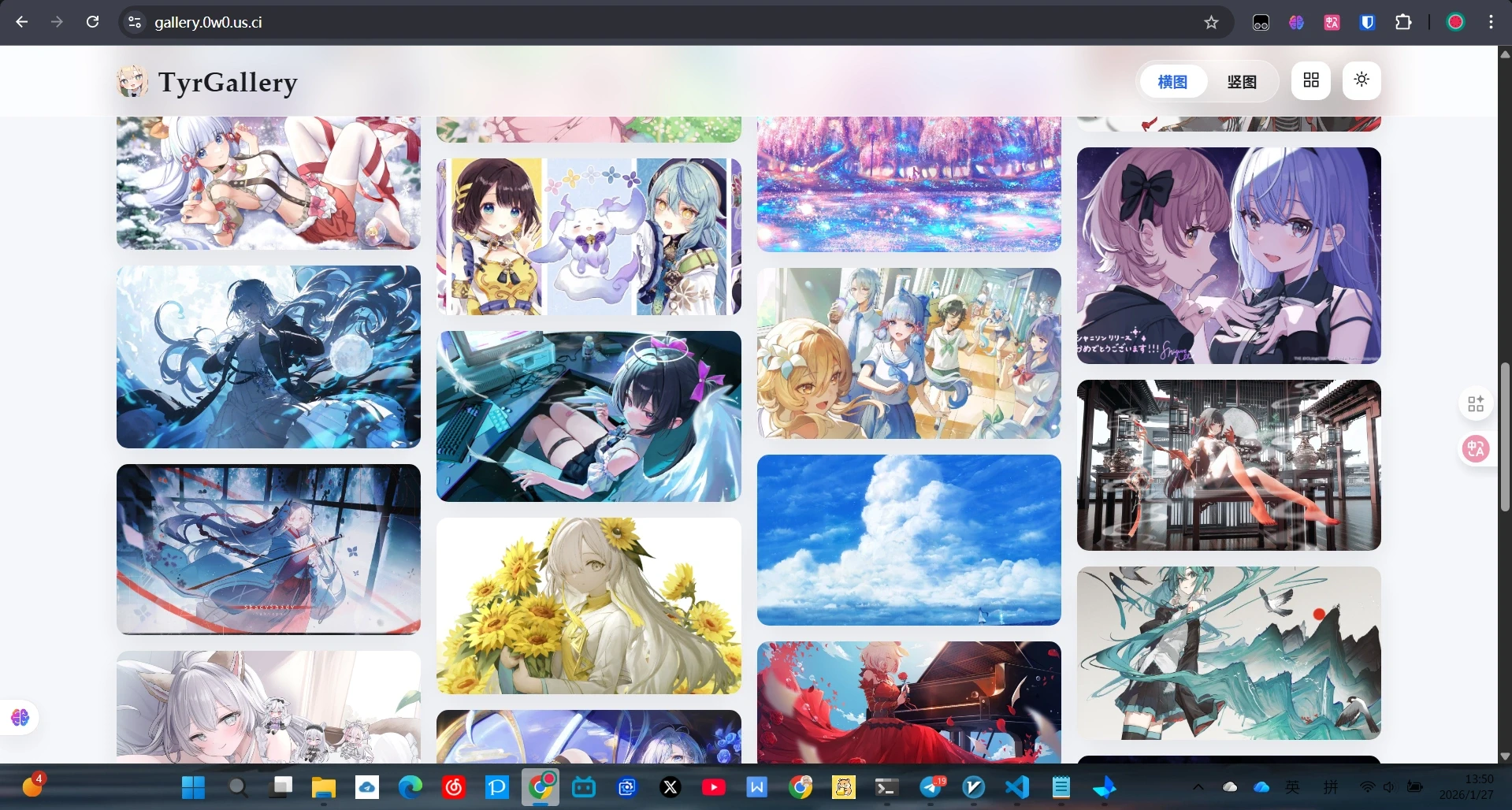Toggle the grid layout view button
Image resolution: width=1512 pixels, height=810 pixels.
1311,80
